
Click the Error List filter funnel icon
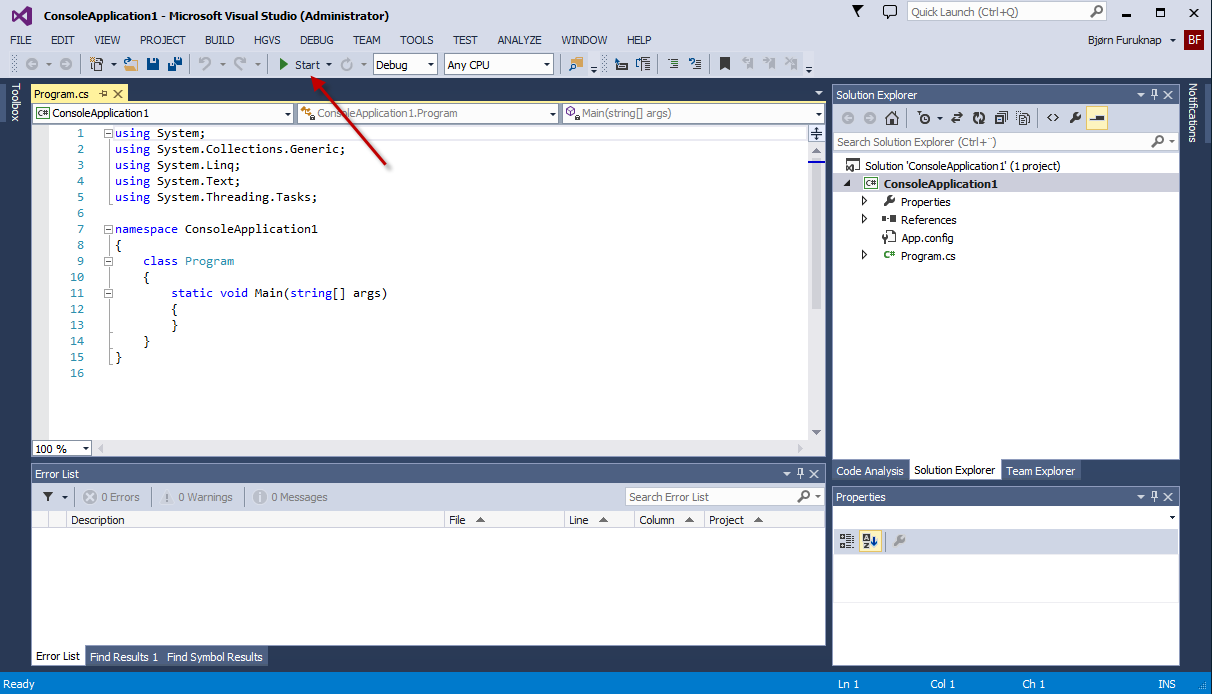coord(48,497)
